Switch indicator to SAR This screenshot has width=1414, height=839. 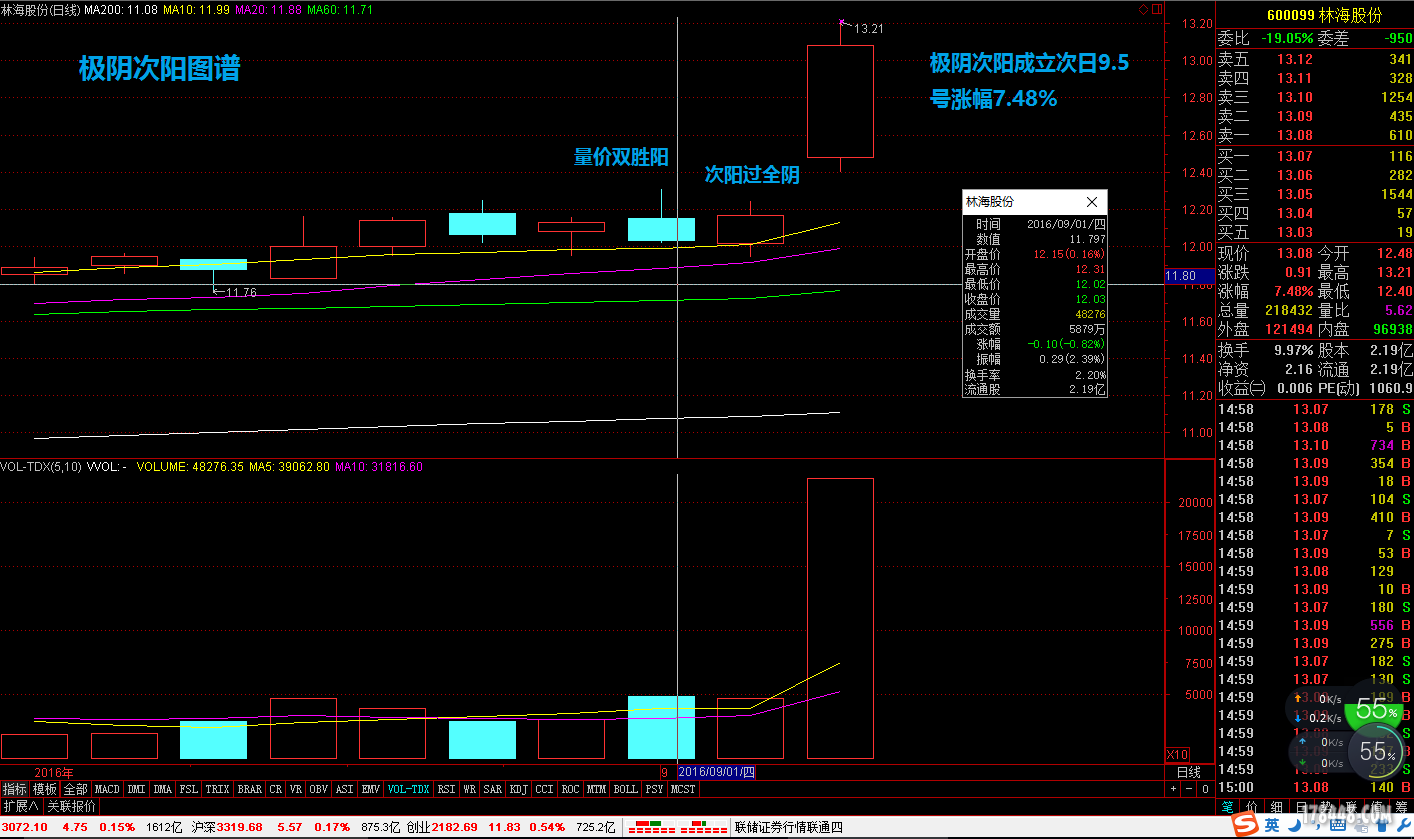(493, 789)
